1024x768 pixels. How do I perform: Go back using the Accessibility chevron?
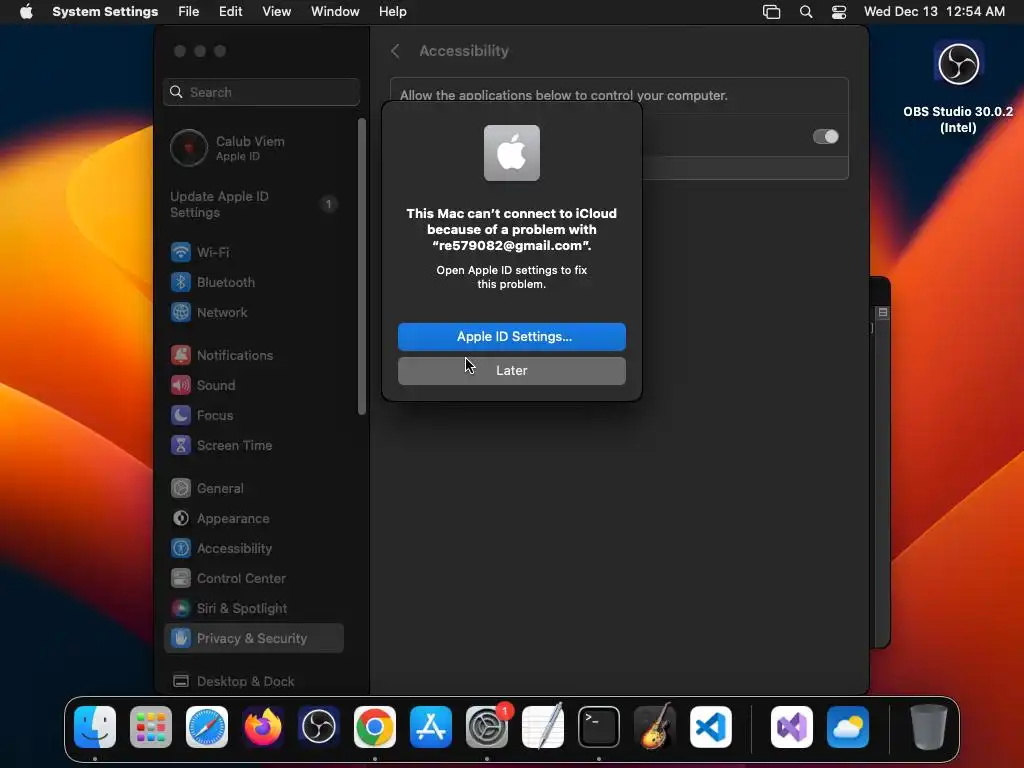[x=395, y=51]
